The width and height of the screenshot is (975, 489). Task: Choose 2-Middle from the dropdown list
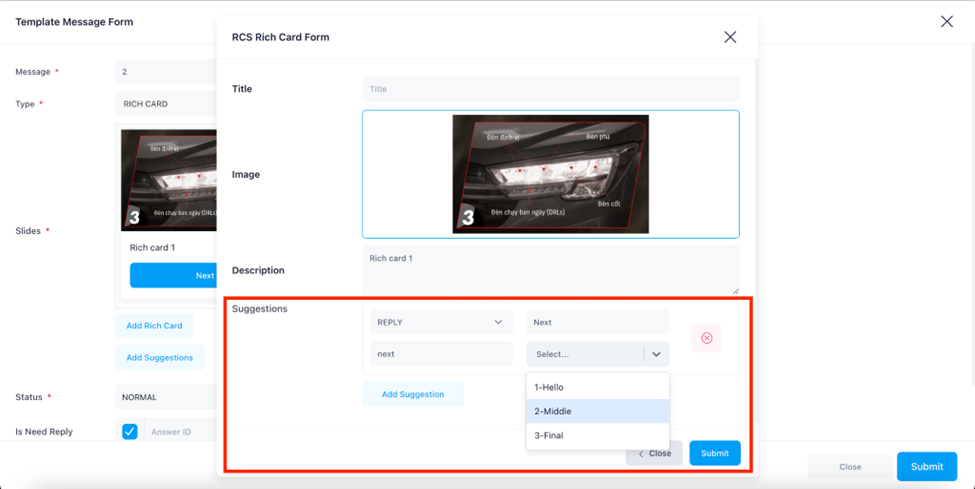click(x=597, y=411)
